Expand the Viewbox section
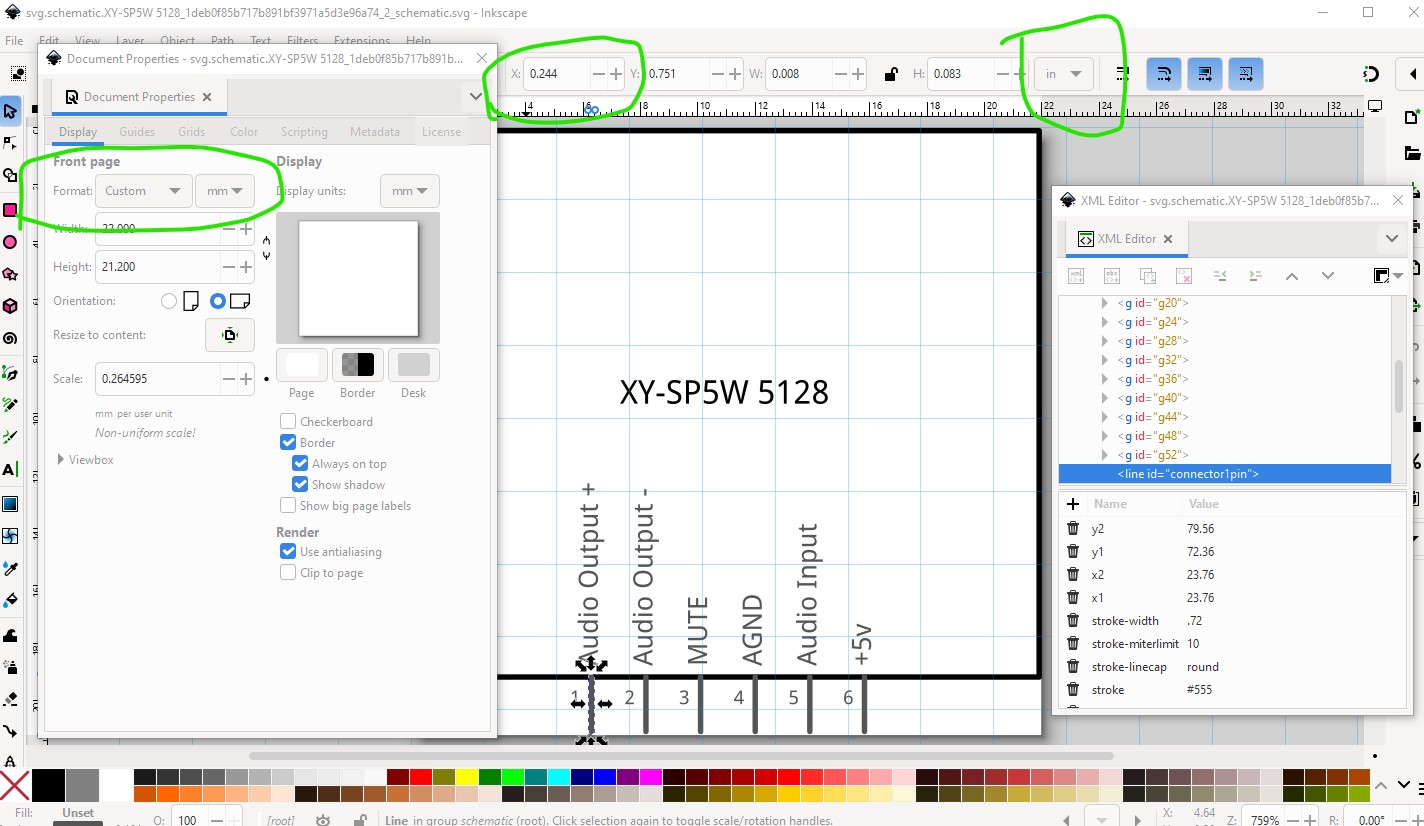Screen dimensions: 1424x826 (x=61, y=460)
